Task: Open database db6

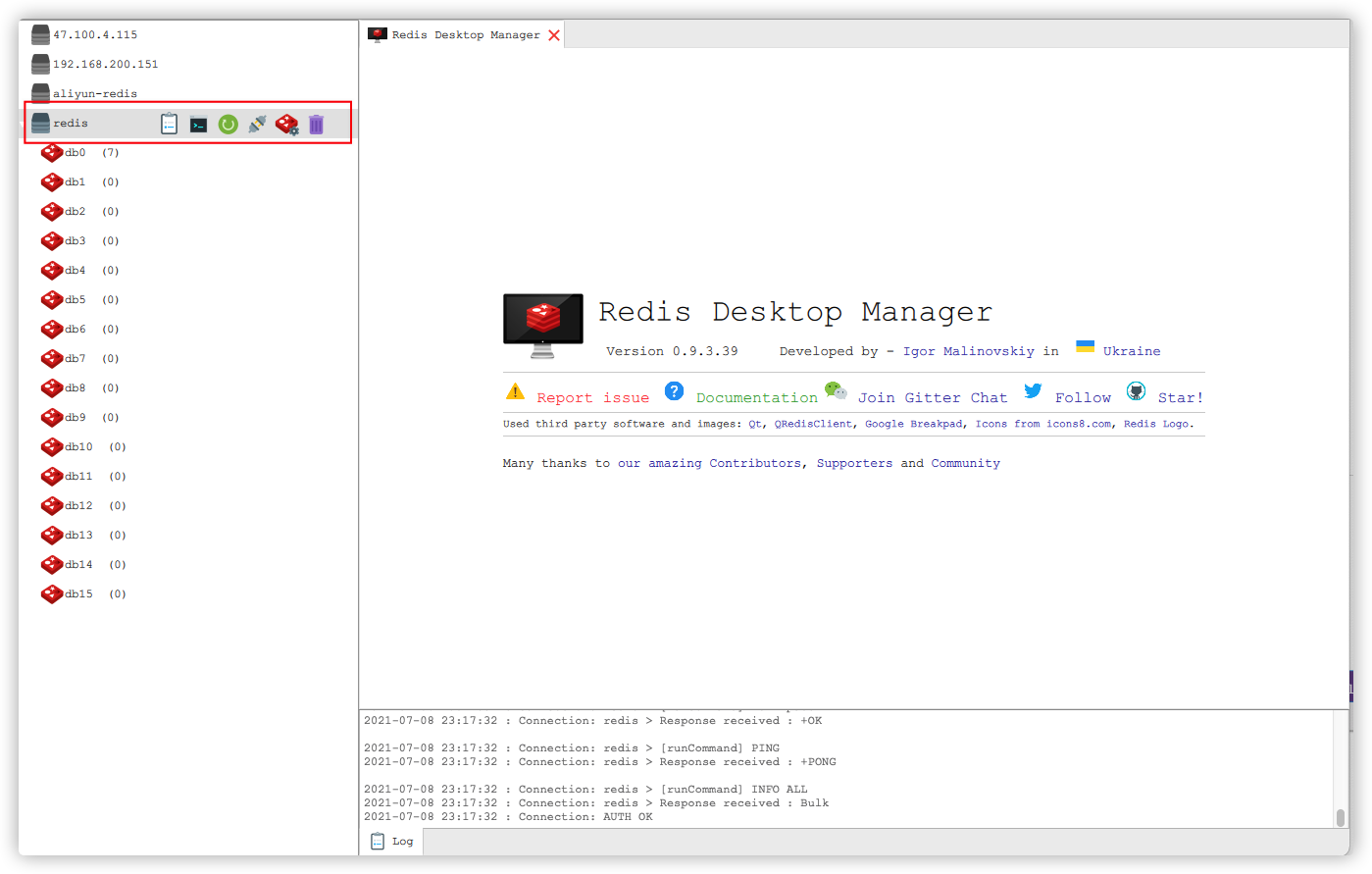Action: [x=79, y=330]
